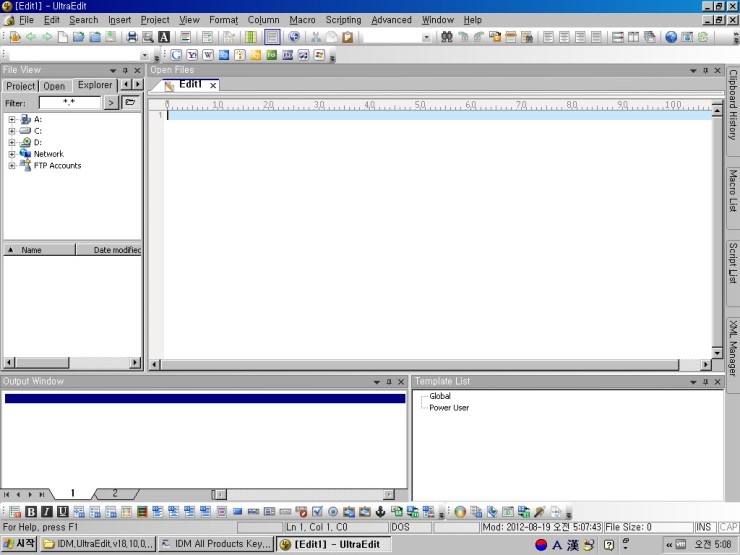Image resolution: width=740 pixels, height=555 pixels.
Task: Click the green refresh arrows toolbar icon
Action: point(703,37)
